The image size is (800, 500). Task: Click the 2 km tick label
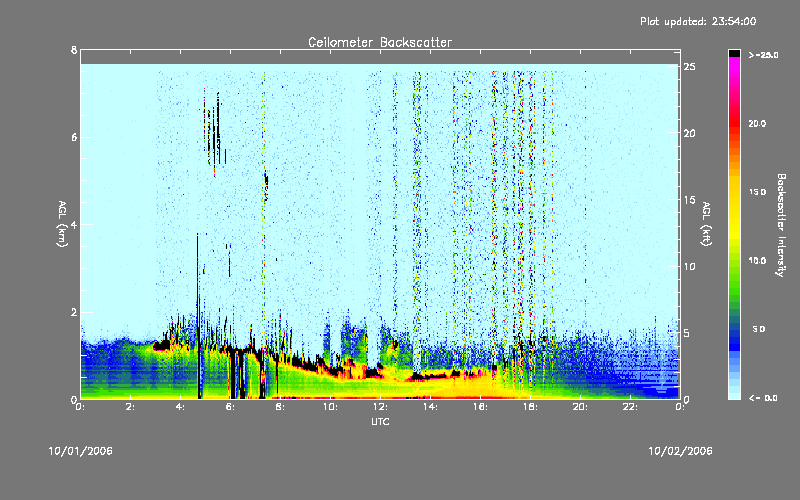[x=74, y=312]
